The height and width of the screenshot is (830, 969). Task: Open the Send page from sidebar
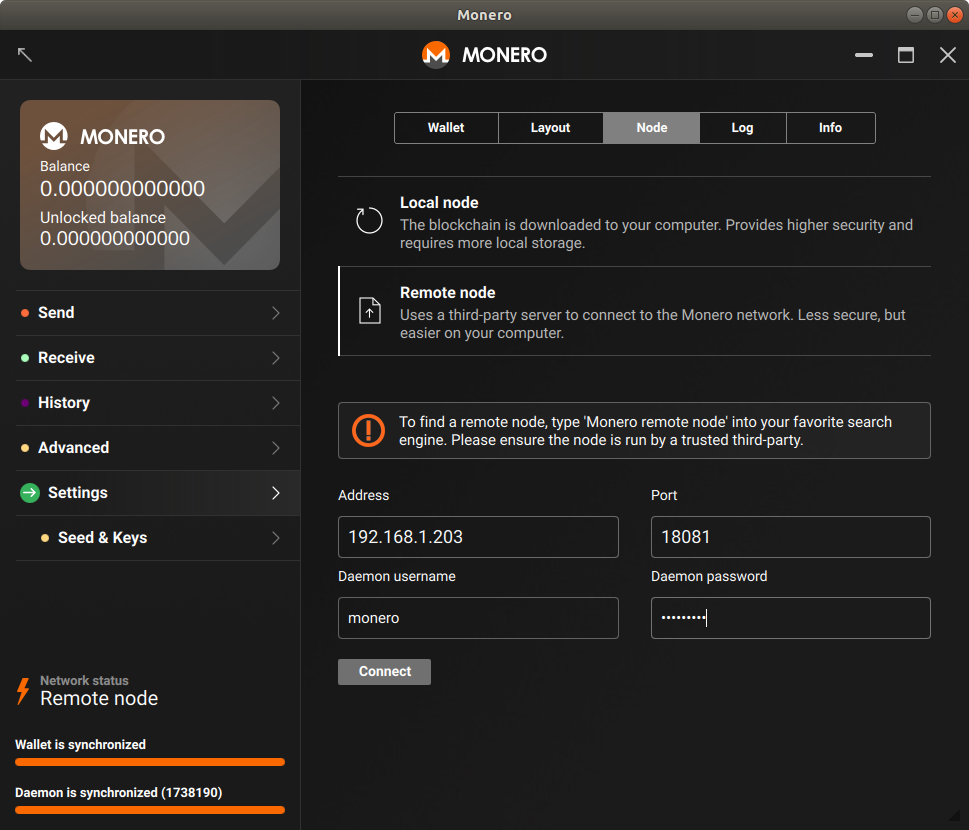[x=158, y=313]
